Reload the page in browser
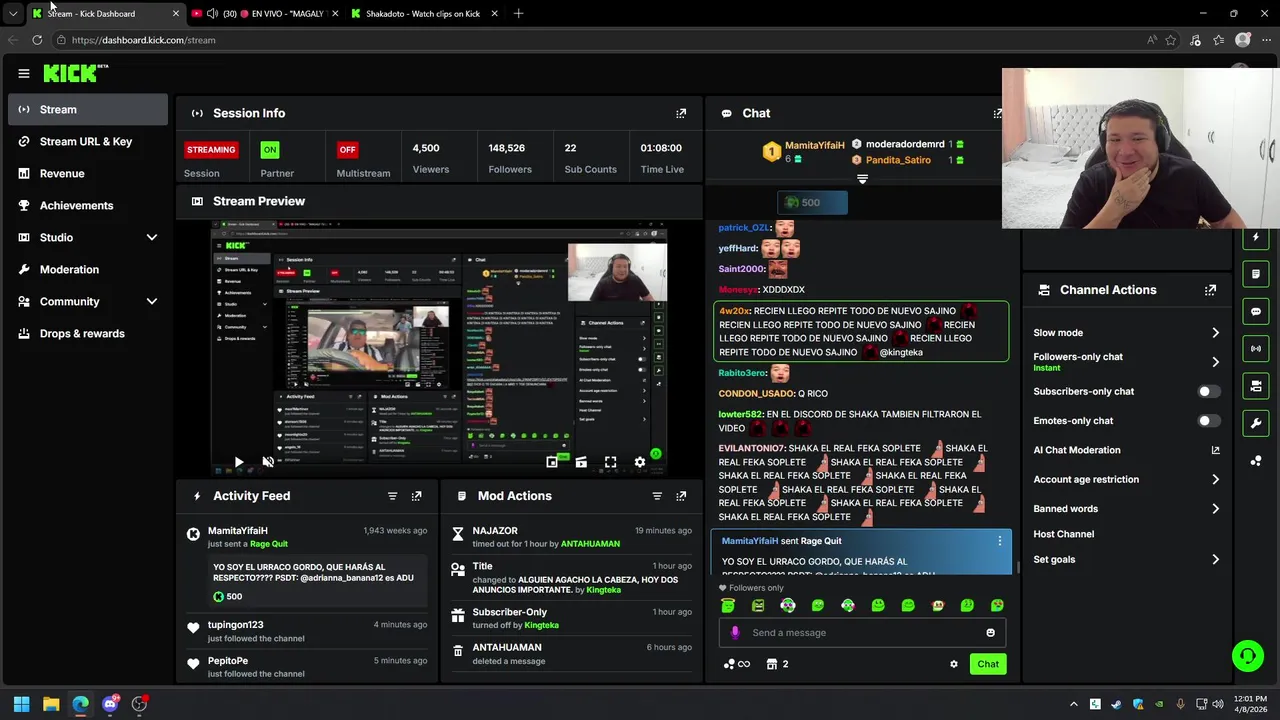 coord(37,40)
